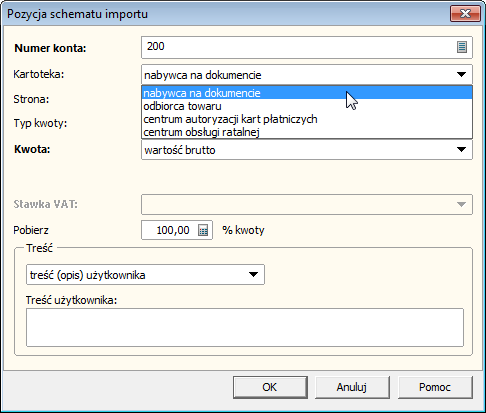Close the Pozycja schematu importu dialog

pos(465,14)
